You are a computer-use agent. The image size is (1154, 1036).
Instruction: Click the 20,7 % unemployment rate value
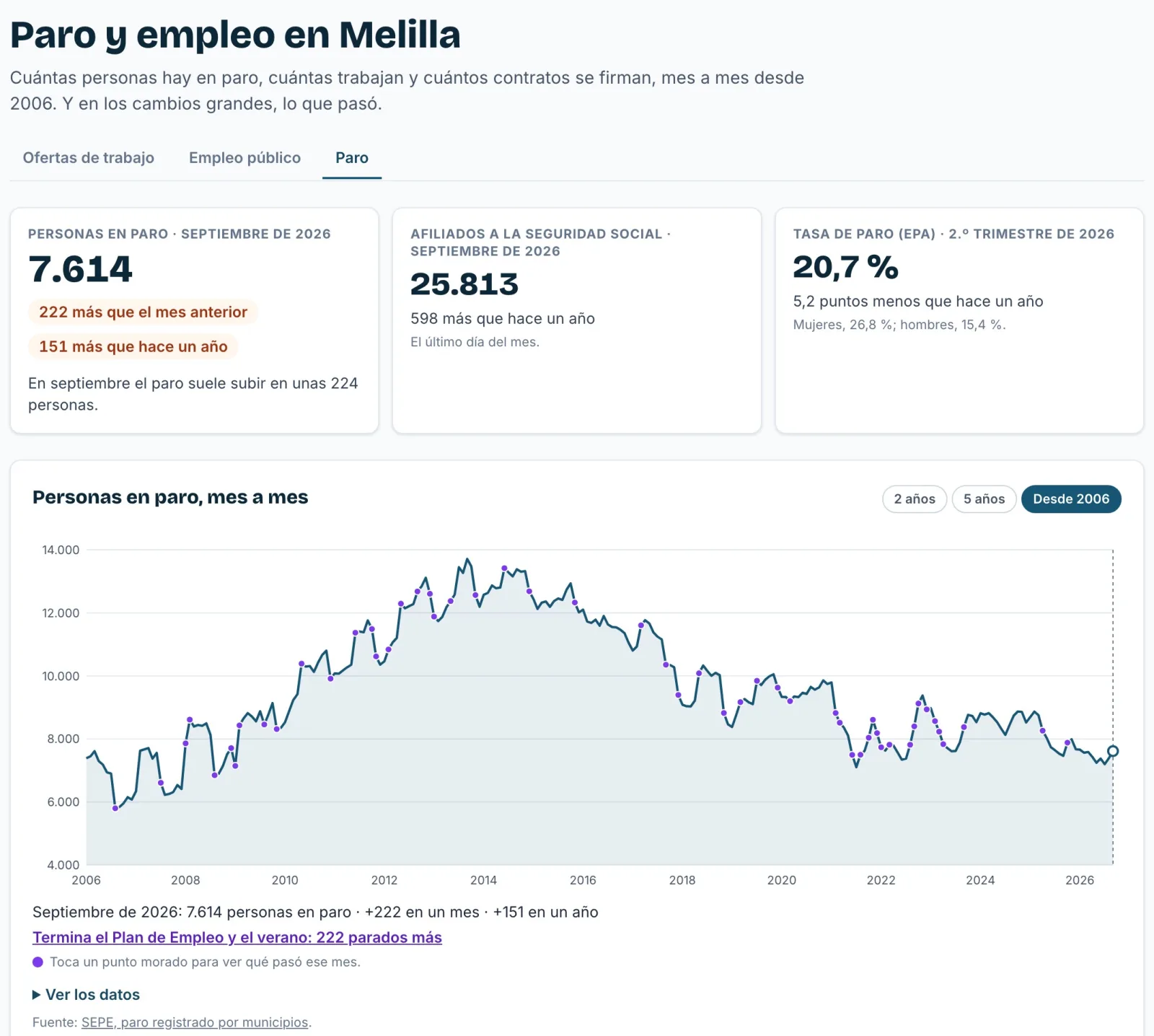845,267
